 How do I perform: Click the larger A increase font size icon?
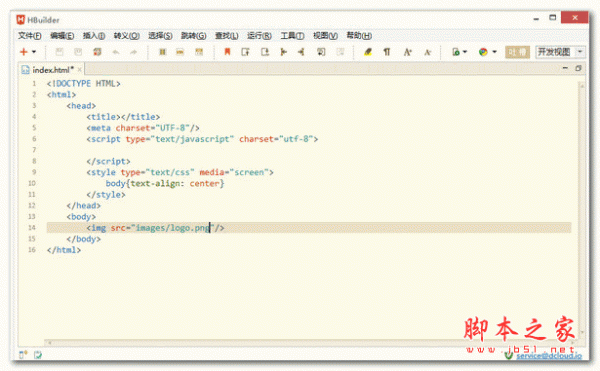pos(408,52)
